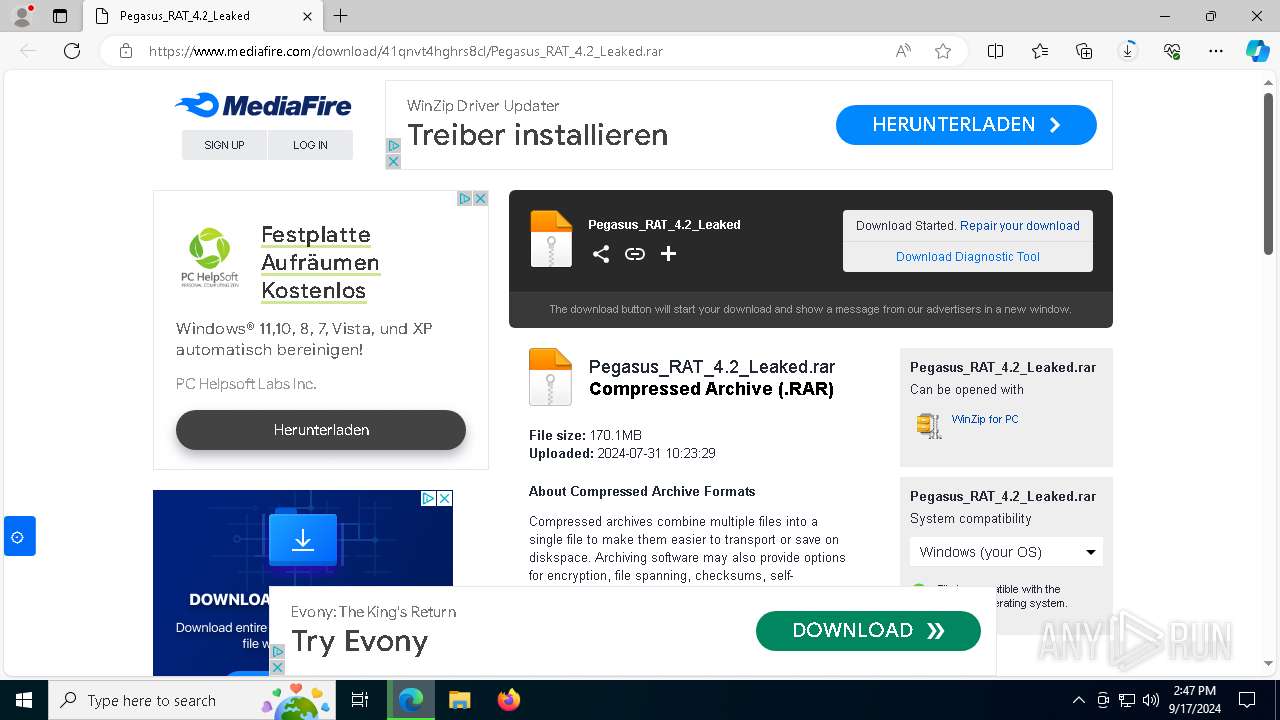The width and height of the screenshot is (1280, 720).
Task: Open the Download Diagnostic Tool link
Action: (968, 257)
